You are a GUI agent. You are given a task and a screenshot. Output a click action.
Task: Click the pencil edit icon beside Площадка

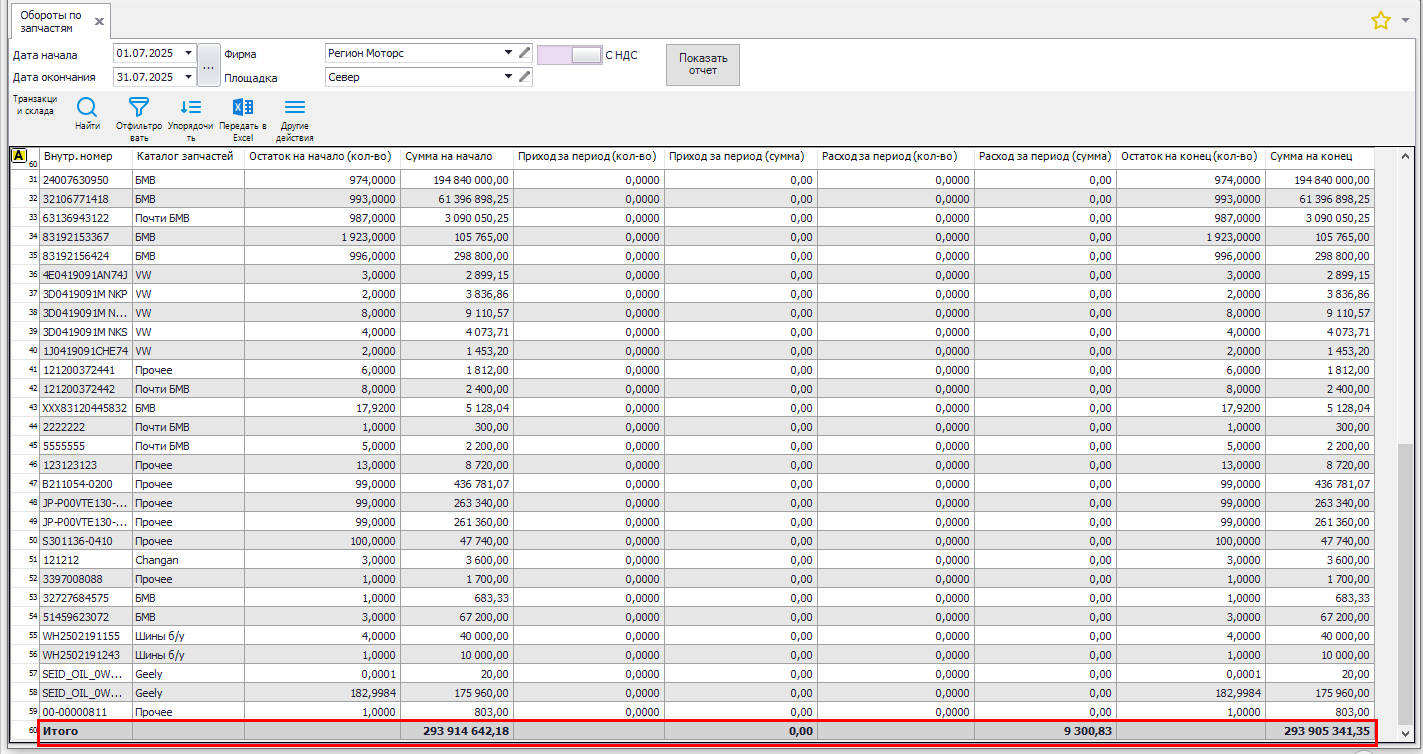(525, 76)
